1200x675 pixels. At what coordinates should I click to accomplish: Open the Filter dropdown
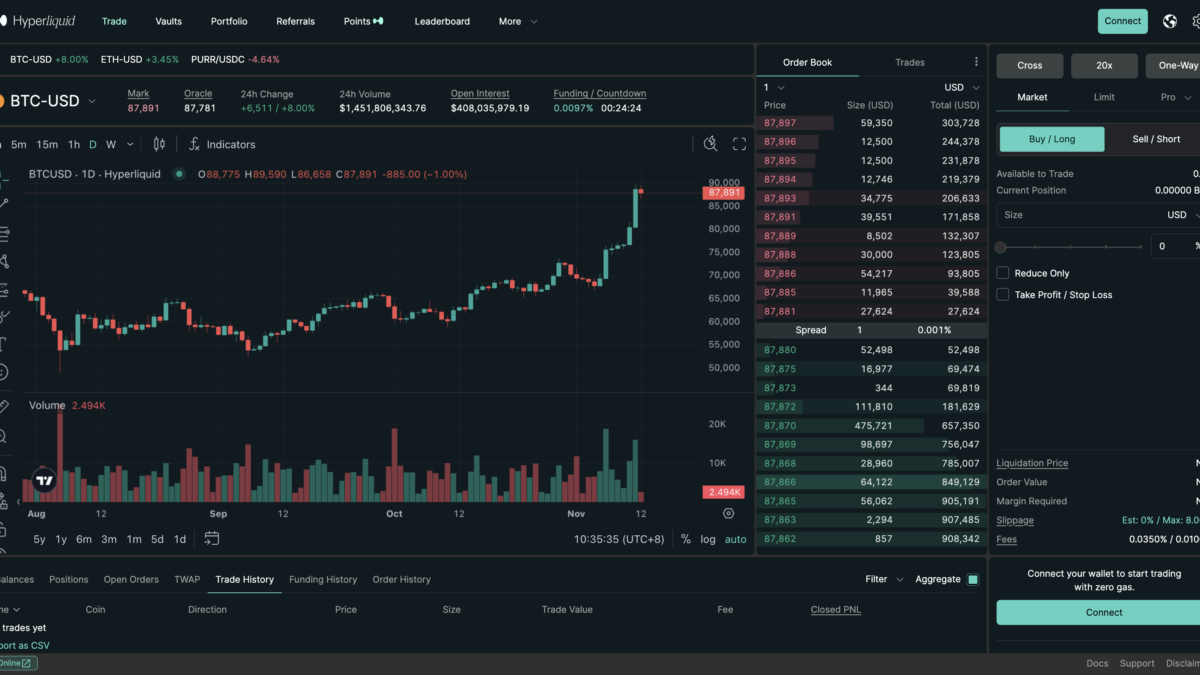[x=884, y=579]
